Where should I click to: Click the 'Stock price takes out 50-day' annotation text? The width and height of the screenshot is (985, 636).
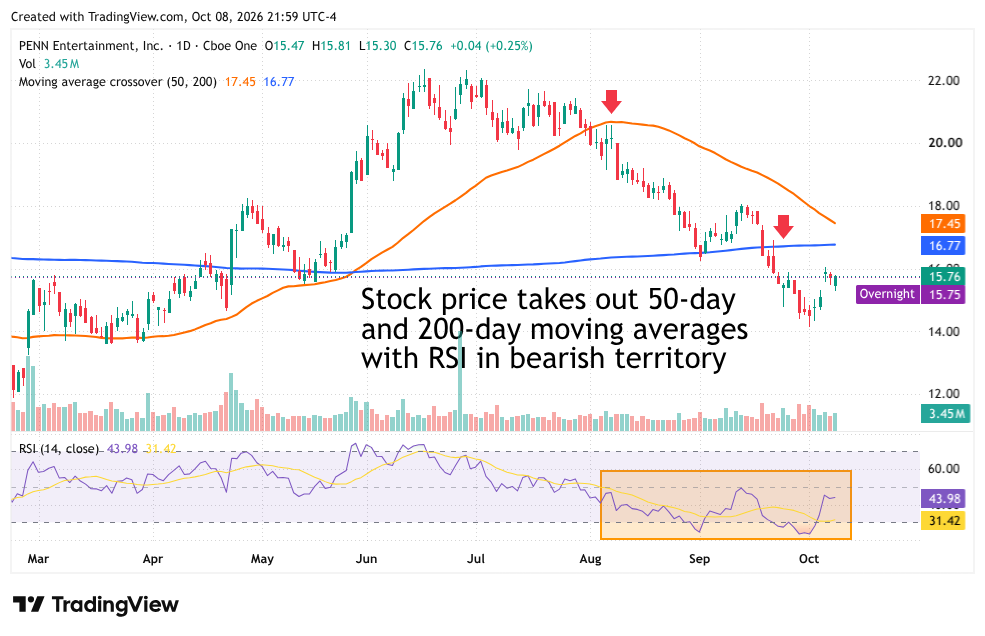[x=548, y=299]
